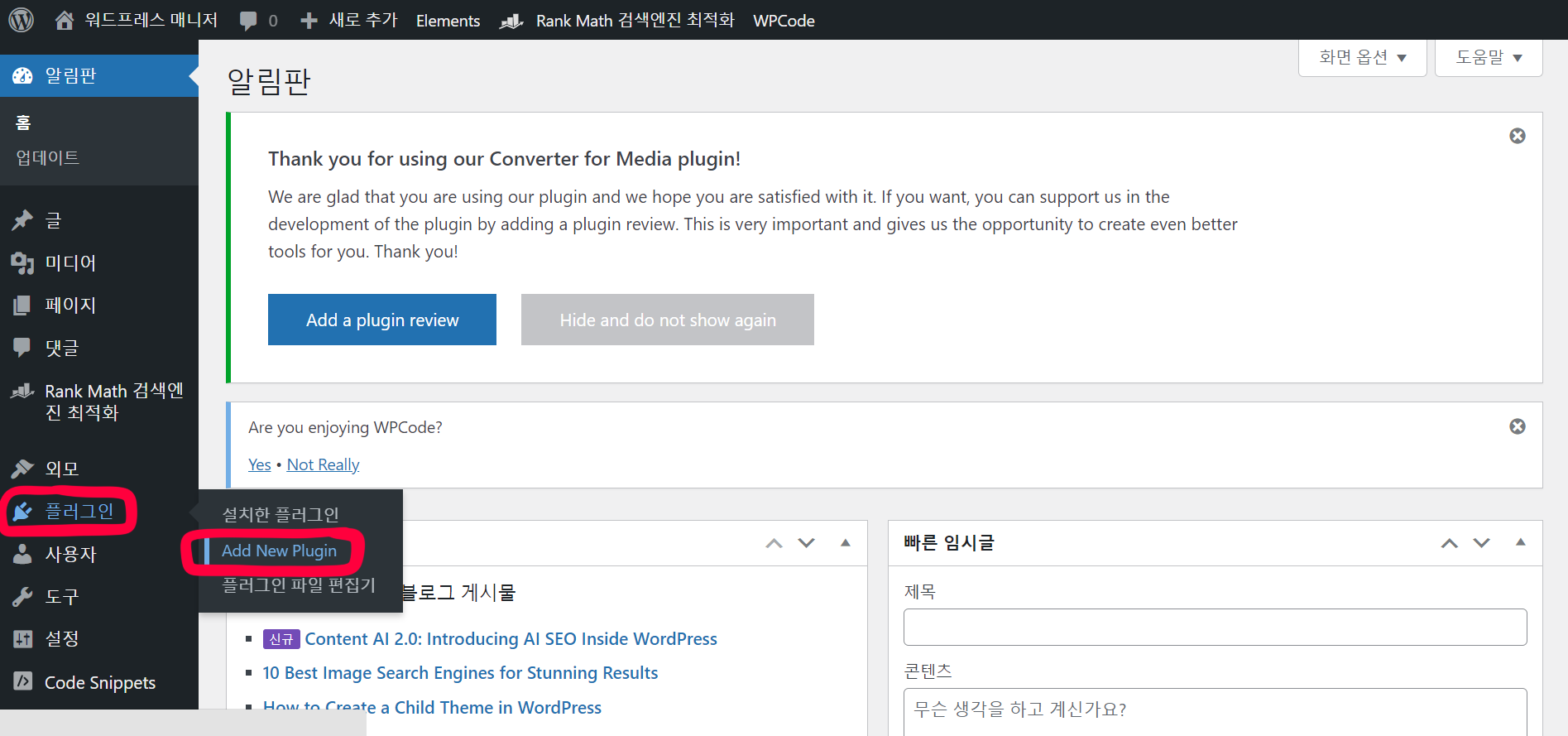Open 외모 appearance menu in sidebar
Screen dimensions: 1568x736
coord(62,469)
